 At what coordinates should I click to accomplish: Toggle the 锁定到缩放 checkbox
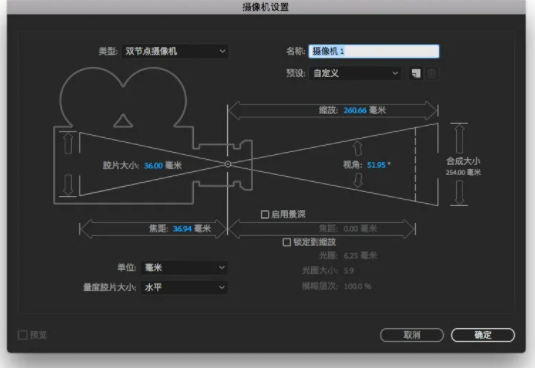click(x=287, y=242)
